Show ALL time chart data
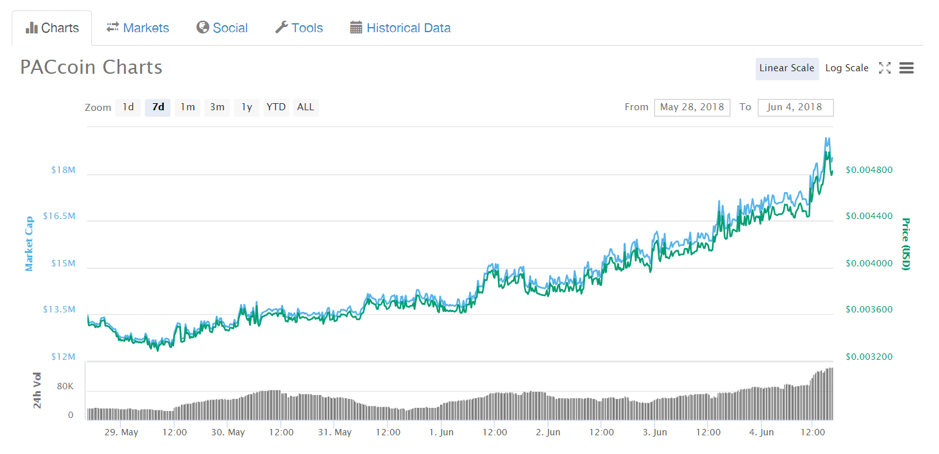This screenshot has width=939, height=454. click(x=305, y=107)
